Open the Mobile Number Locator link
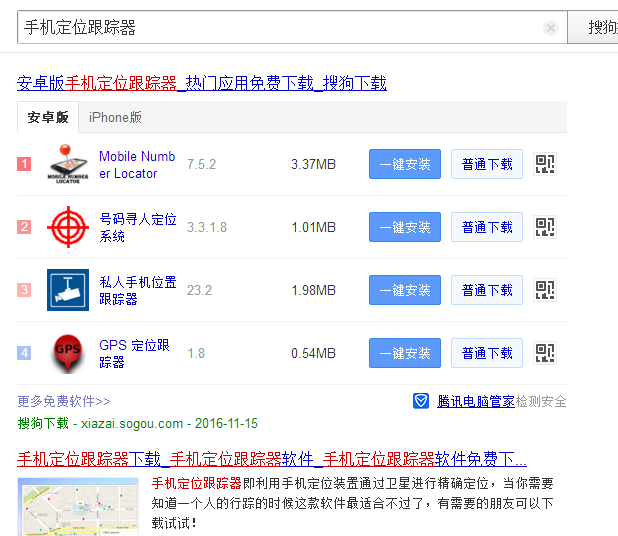Image resolution: width=618 pixels, height=536 pixels. pyautogui.click(x=137, y=165)
